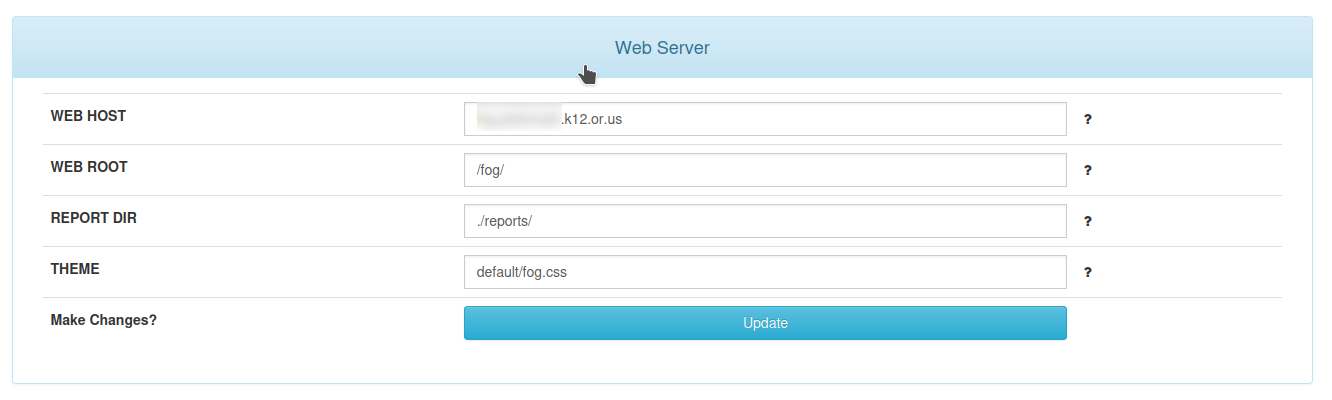This screenshot has height=400, width=1332.
Task: Collapse the Web Server section header
Action: click(x=662, y=47)
